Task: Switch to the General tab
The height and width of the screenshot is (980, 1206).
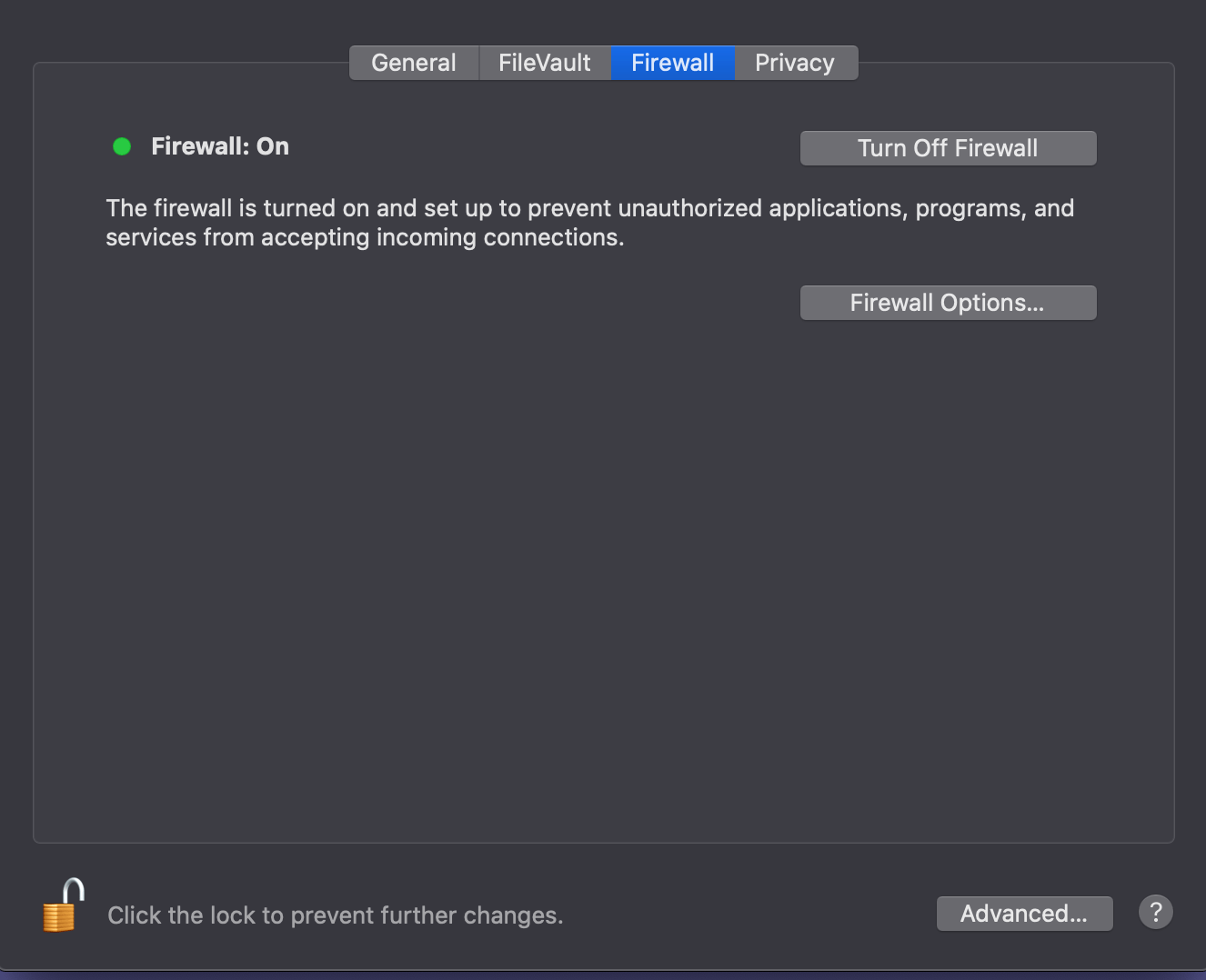Action: (414, 63)
